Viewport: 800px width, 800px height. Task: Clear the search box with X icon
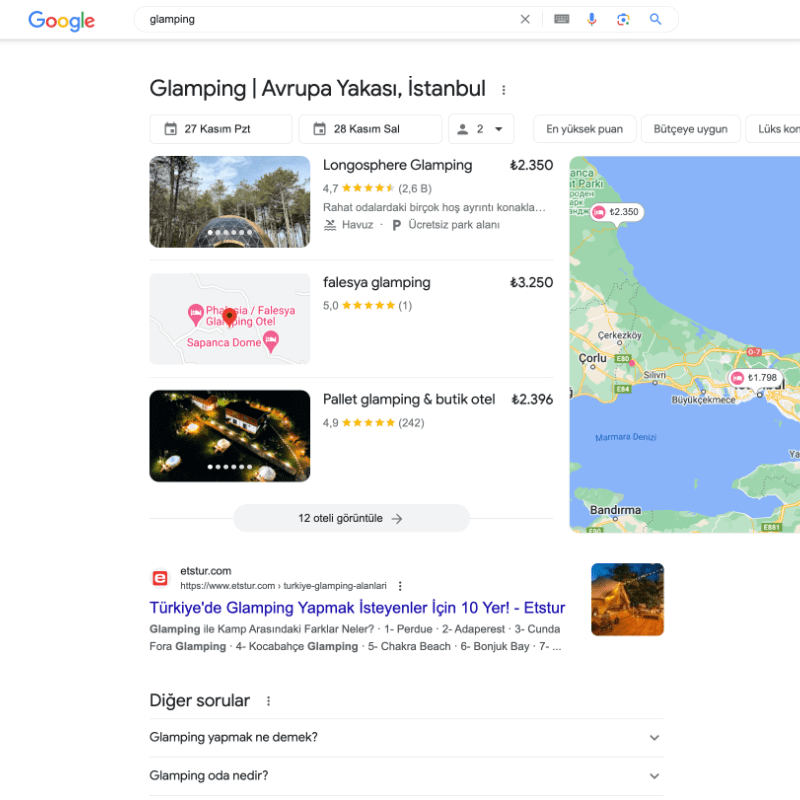(x=524, y=19)
